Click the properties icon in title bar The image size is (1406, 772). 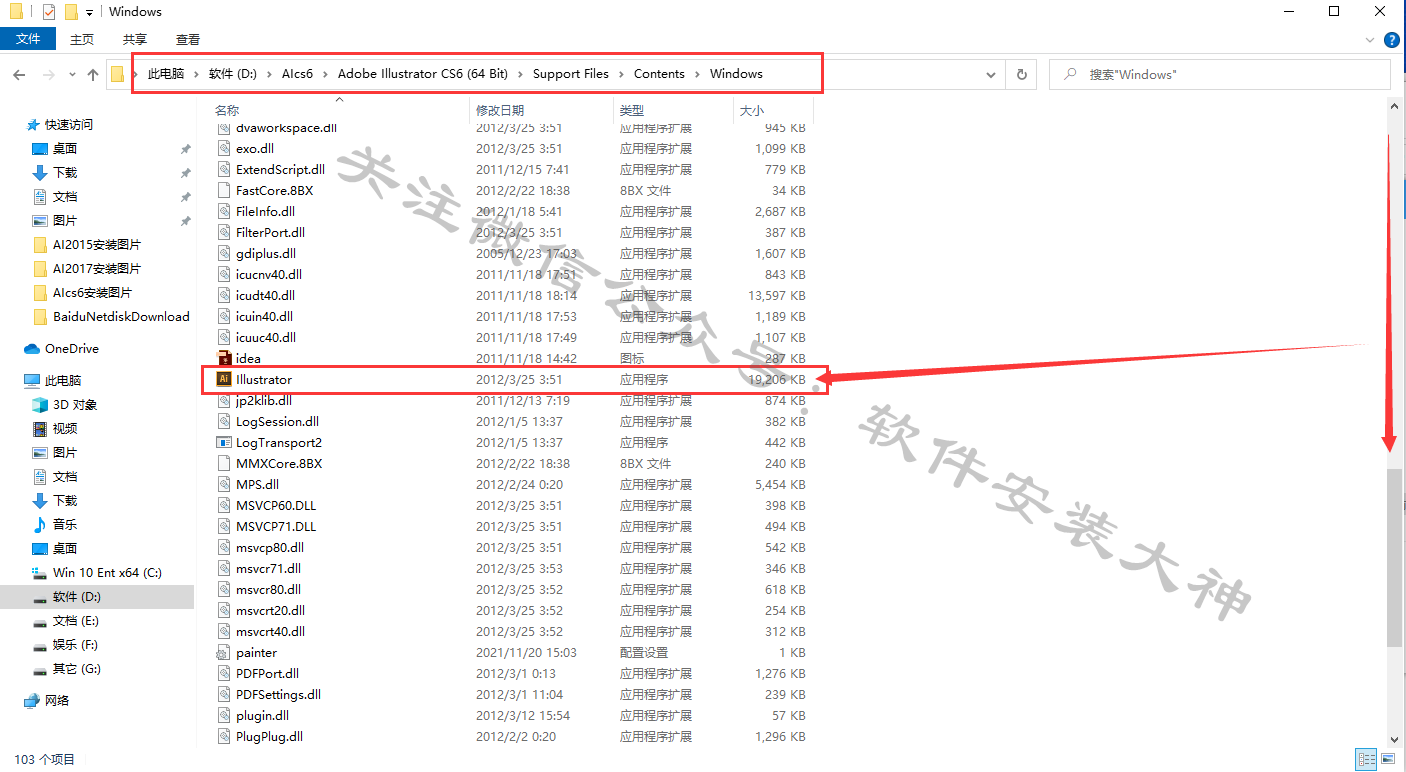tap(49, 12)
